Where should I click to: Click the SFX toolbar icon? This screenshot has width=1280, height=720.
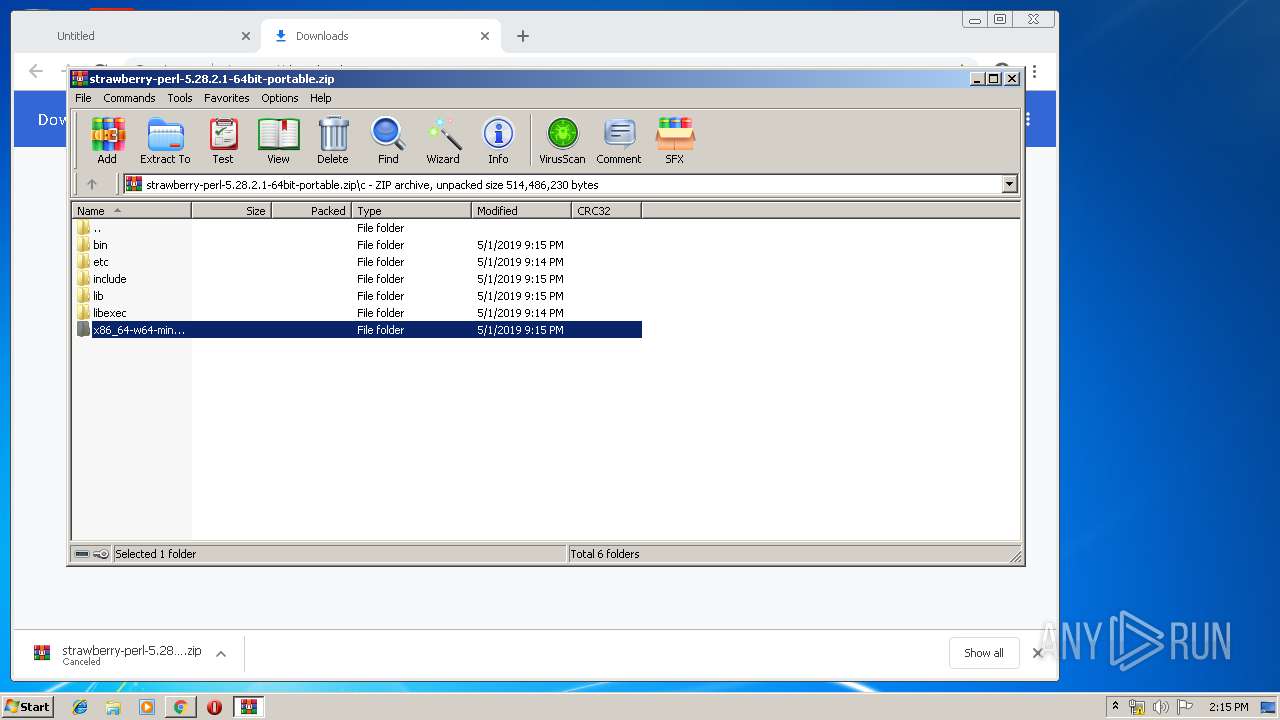[x=675, y=140]
